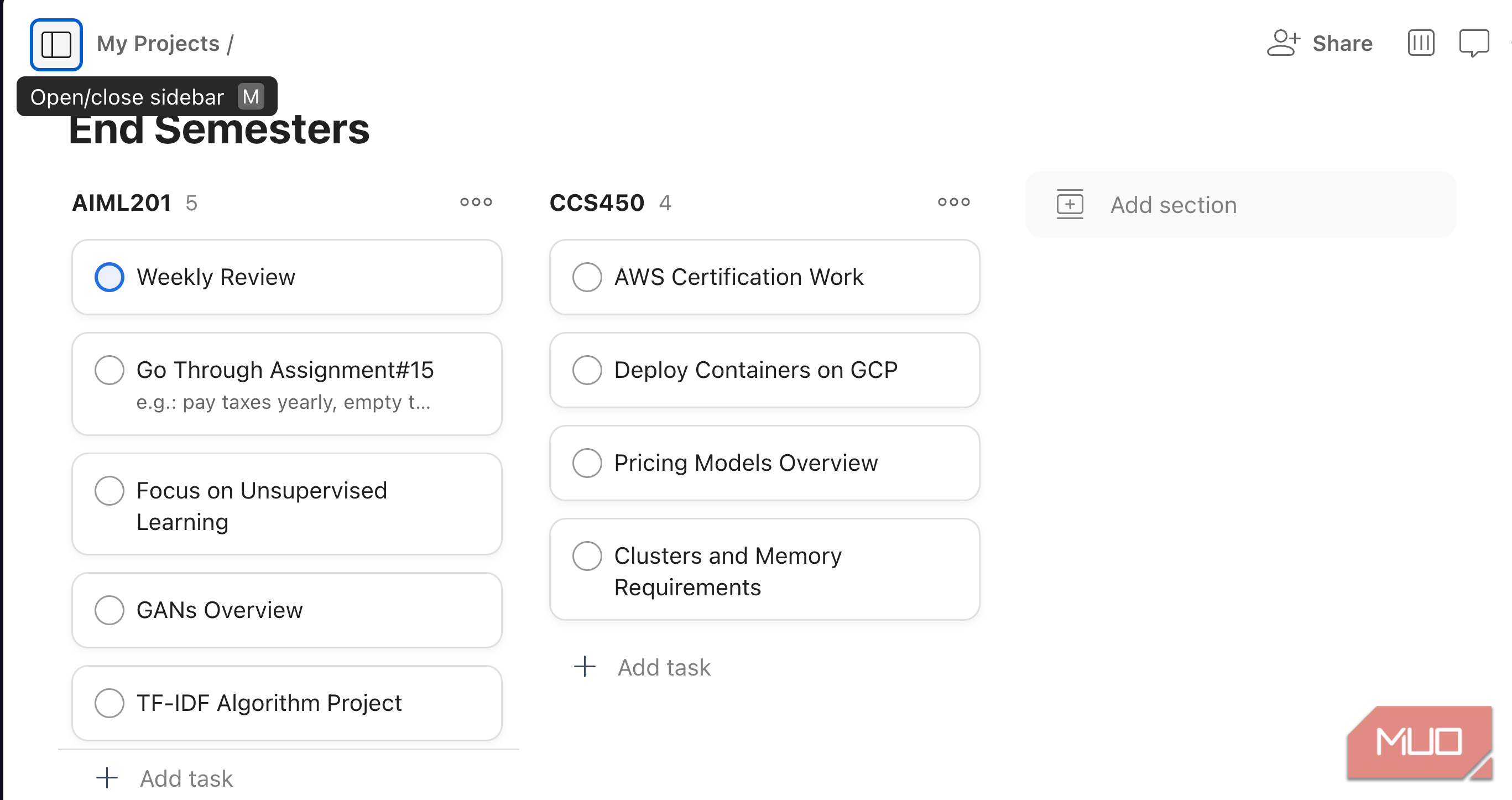Open CCS450 section more options menu
The width and height of the screenshot is (1512, 800).
[x=953, y=202]
